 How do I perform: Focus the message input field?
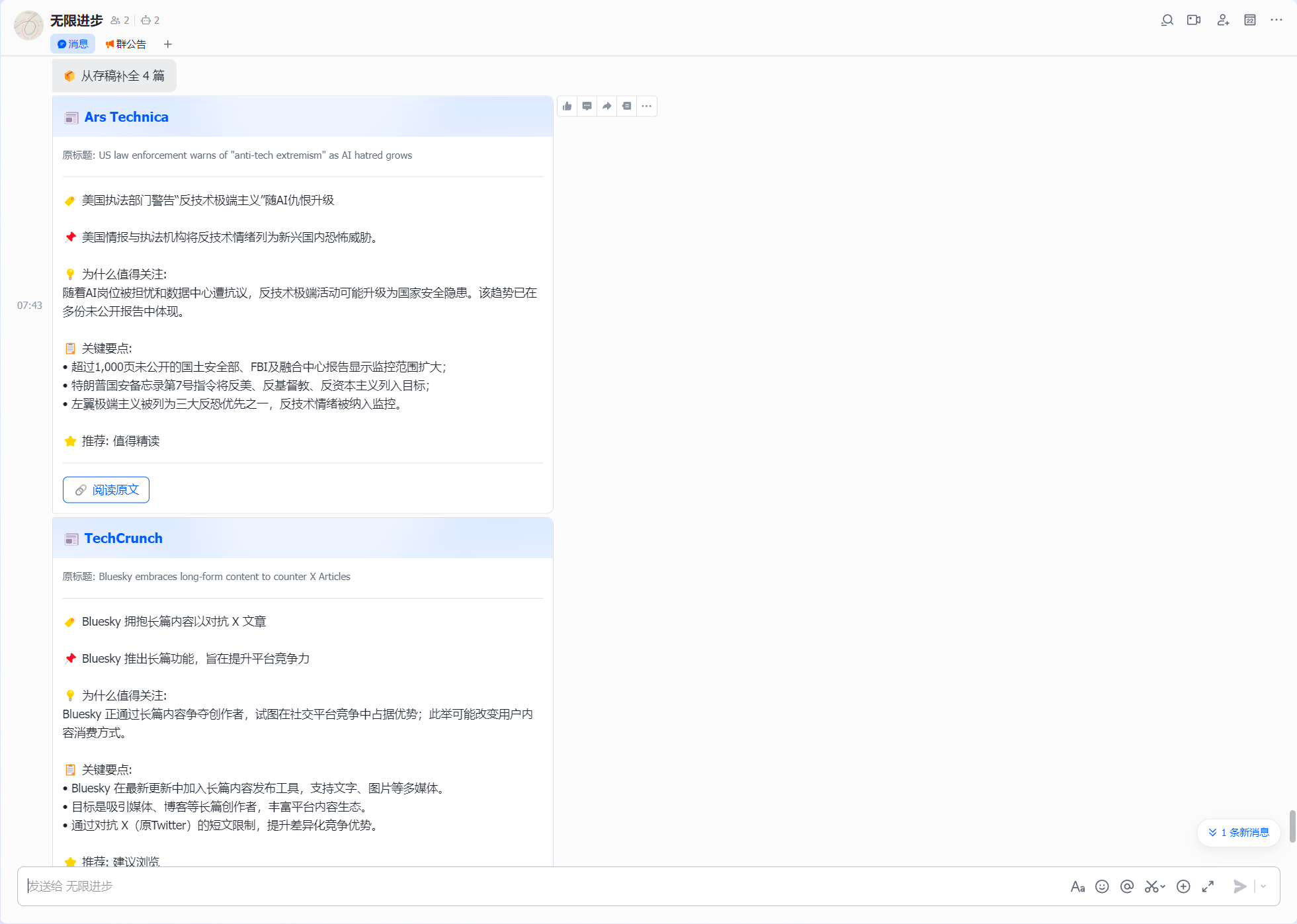coord(542,886)
